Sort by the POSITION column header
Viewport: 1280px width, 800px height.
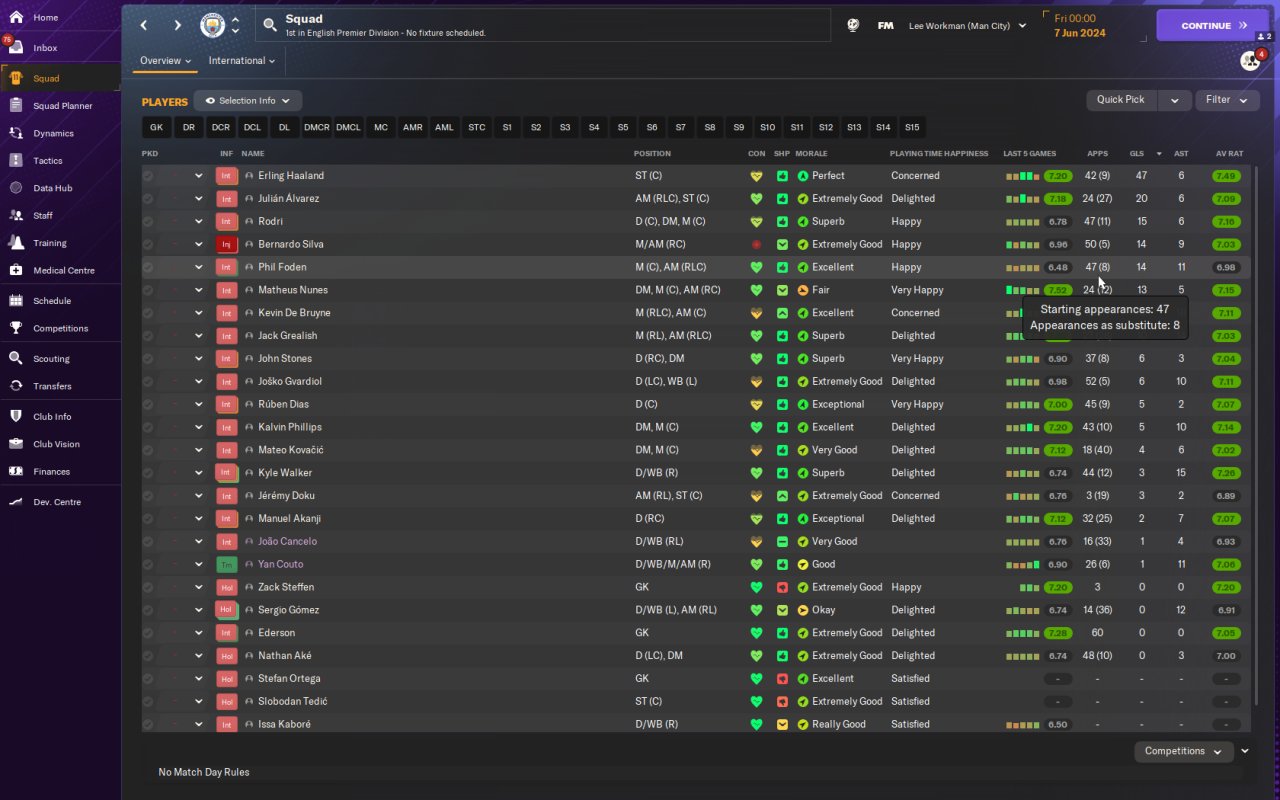coord(652,154)
